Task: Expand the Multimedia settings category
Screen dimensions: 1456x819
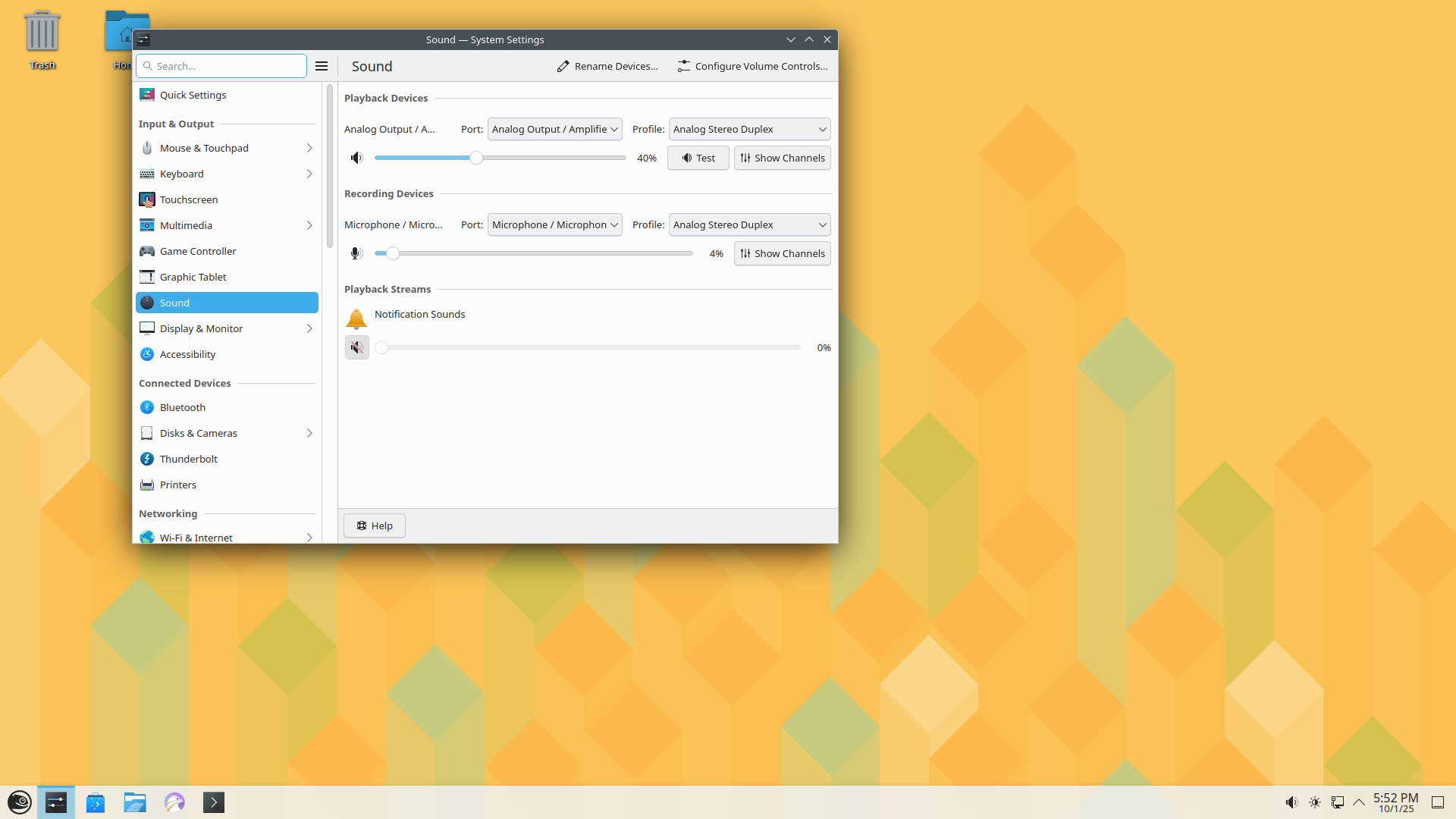Action: 227,225
